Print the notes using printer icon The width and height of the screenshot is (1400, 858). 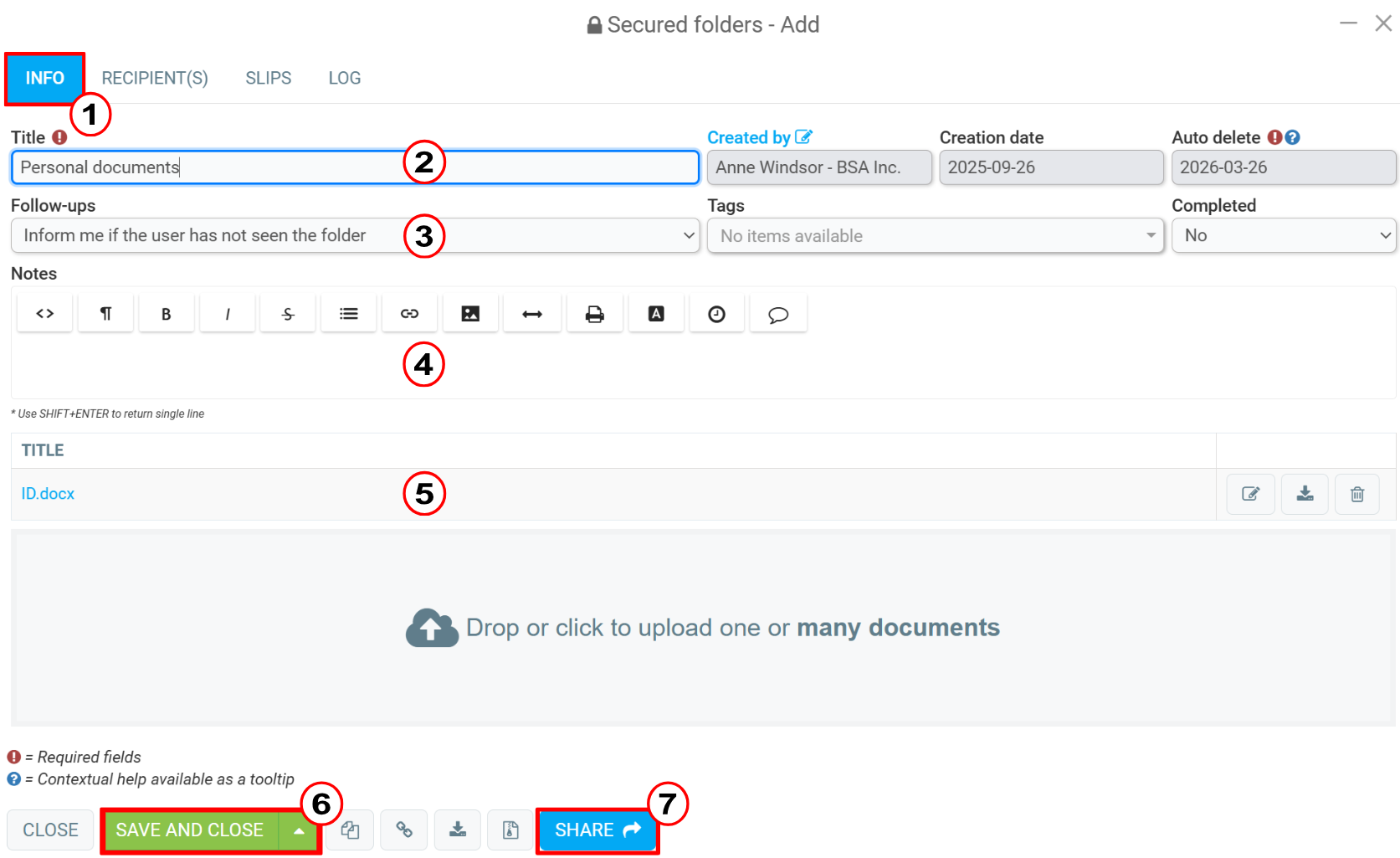594,314
